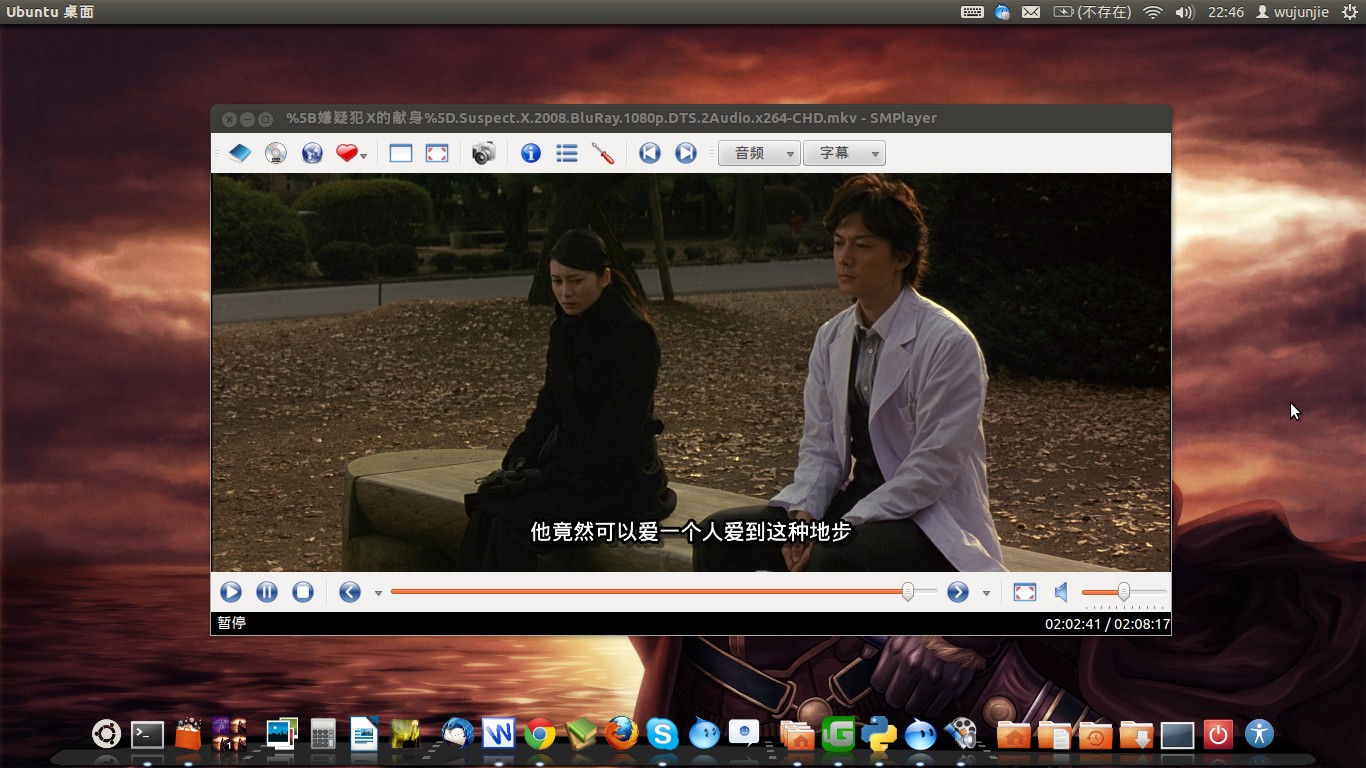Open the home folder in the dock
The height and width of the screenshot is (768, 1366).
pyautogui.click(x=1014, y=735)
